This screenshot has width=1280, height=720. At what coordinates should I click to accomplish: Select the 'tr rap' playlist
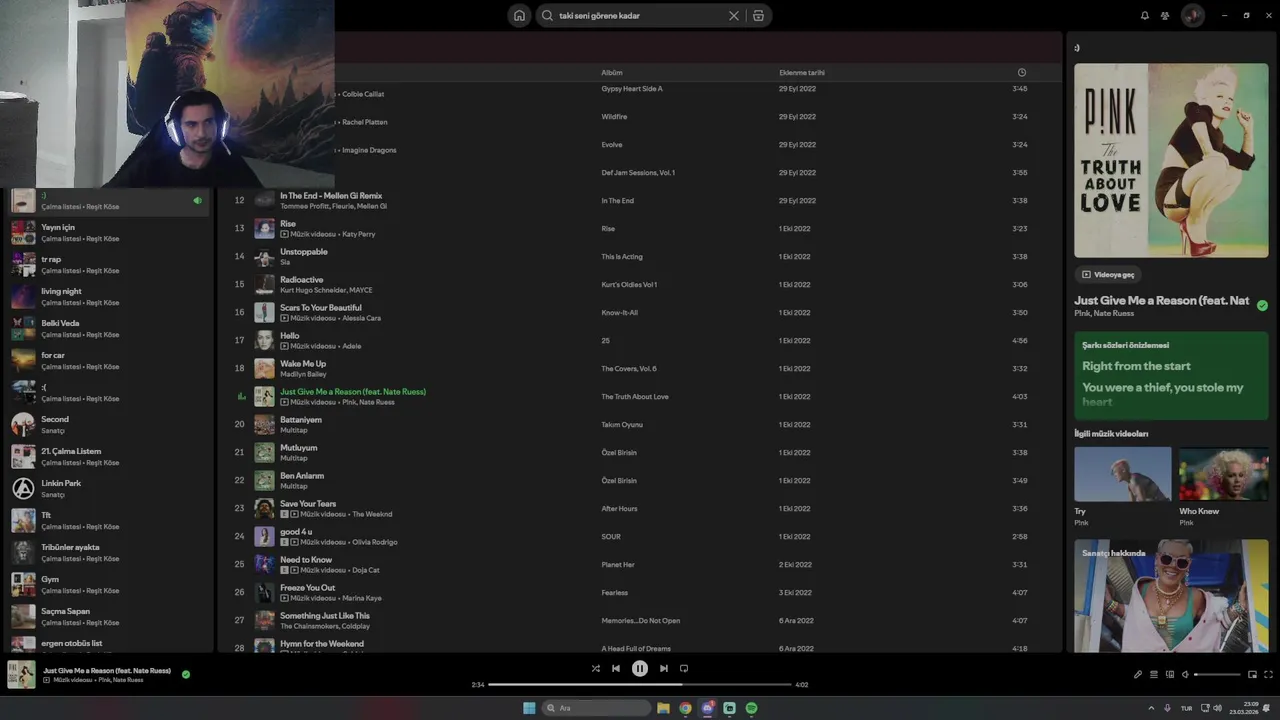110,264
